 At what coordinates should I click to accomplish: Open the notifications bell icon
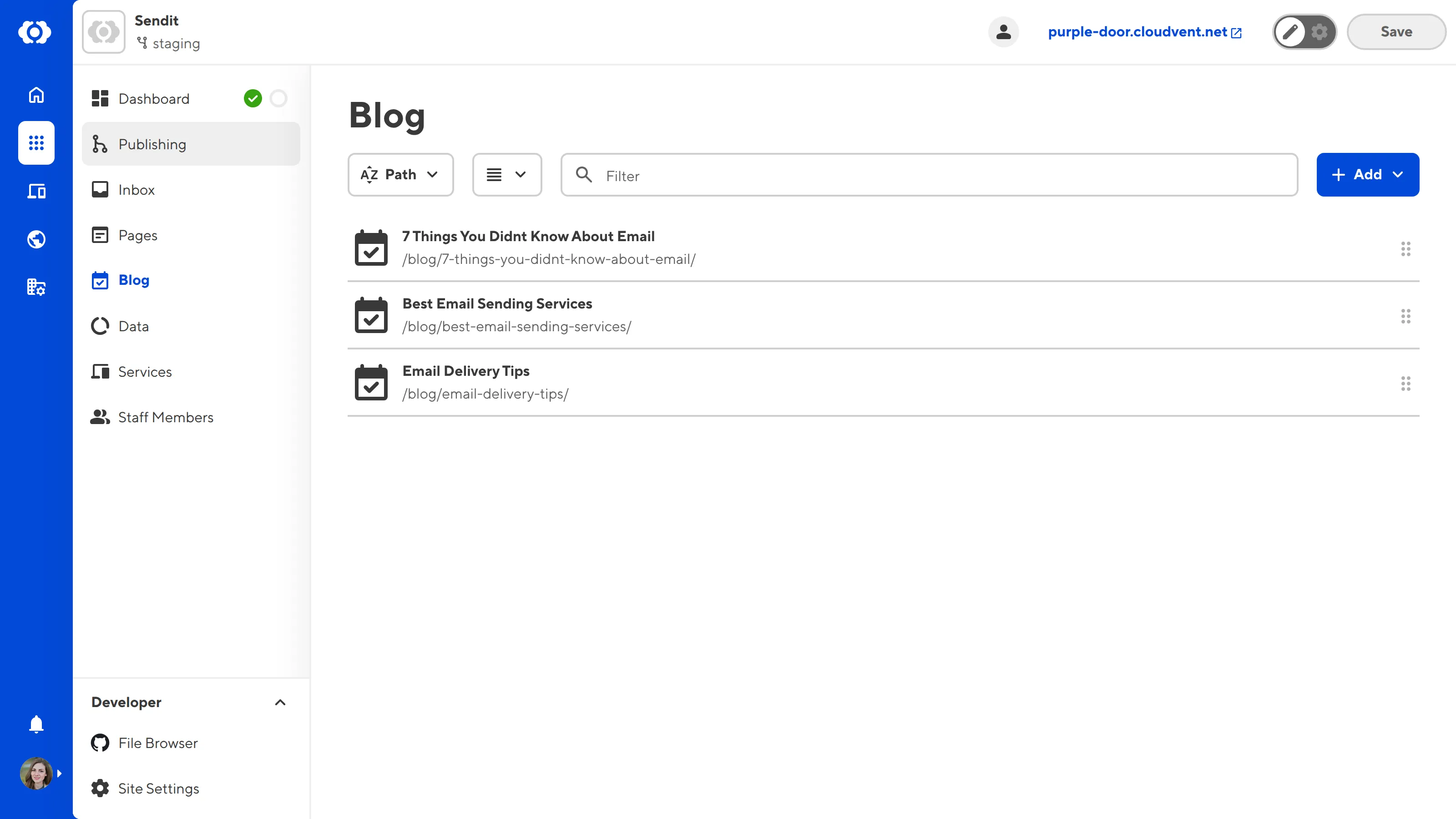point(35,724)
